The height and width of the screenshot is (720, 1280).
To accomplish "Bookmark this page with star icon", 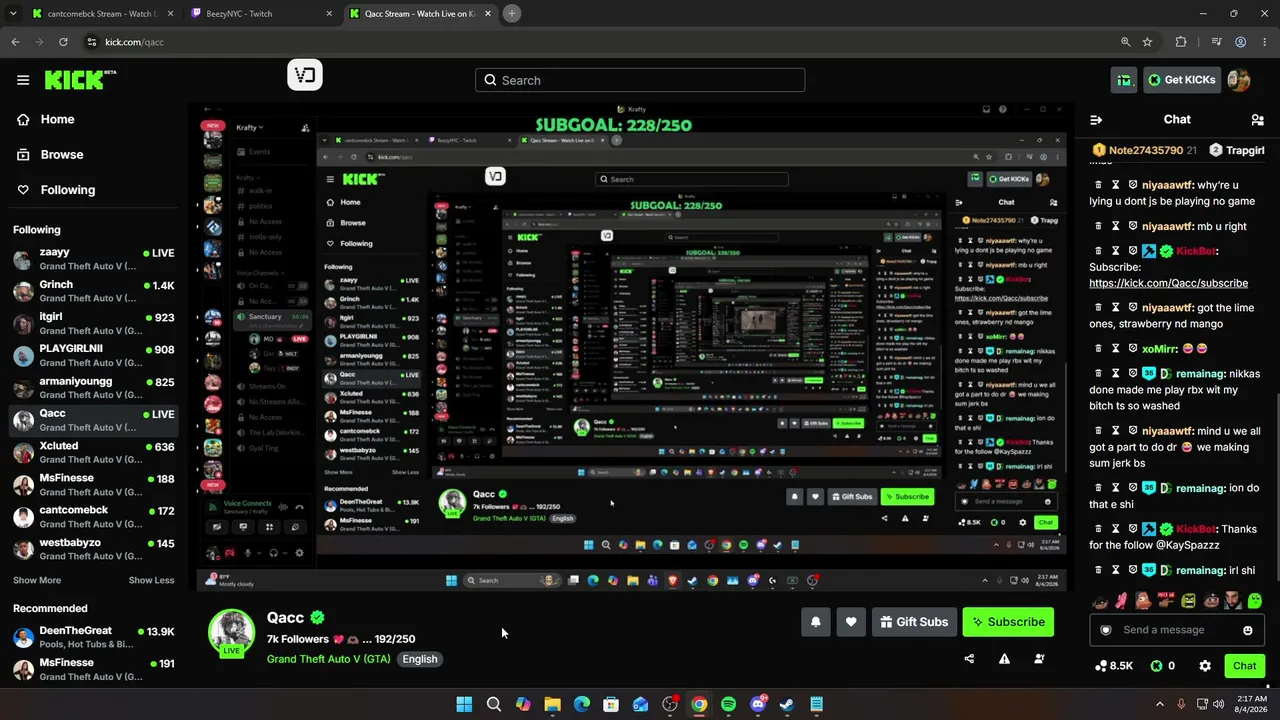I will [x=1147, y=42].
